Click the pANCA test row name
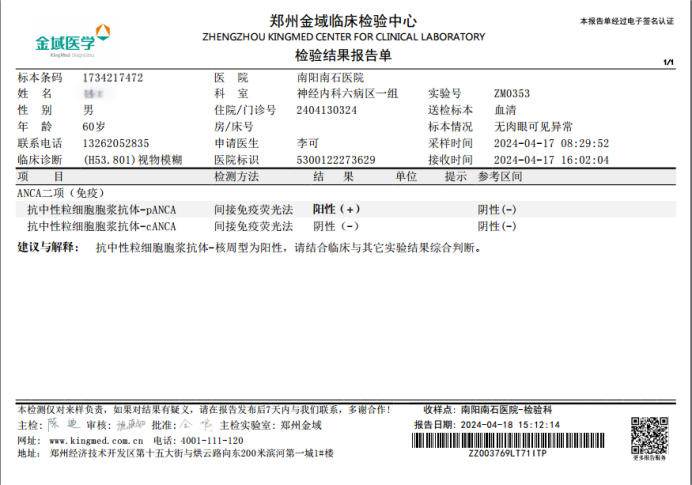The width and height of the screenshot is (692, 485). tap(102, 210)
